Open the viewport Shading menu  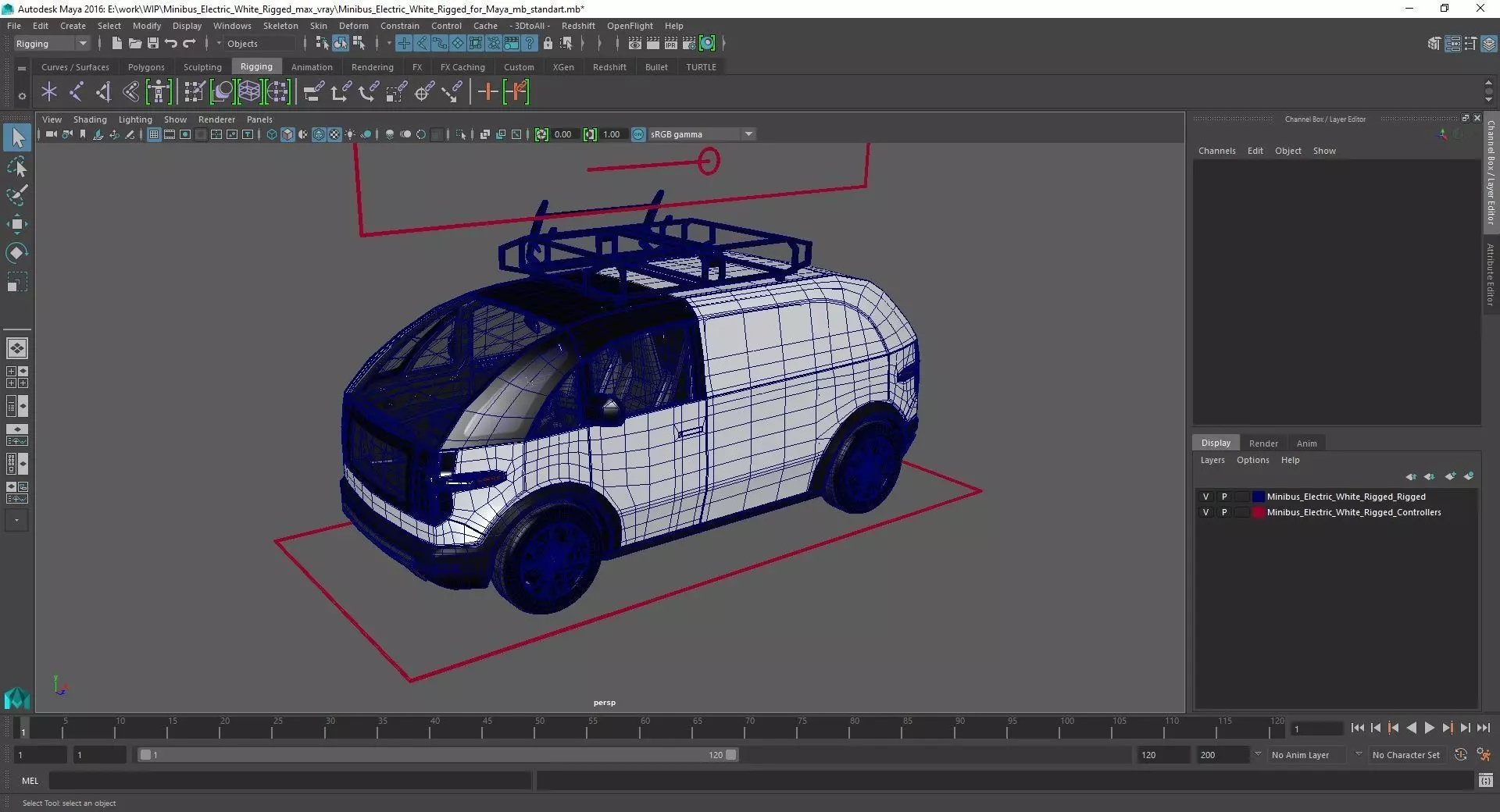tap(90, 119)
